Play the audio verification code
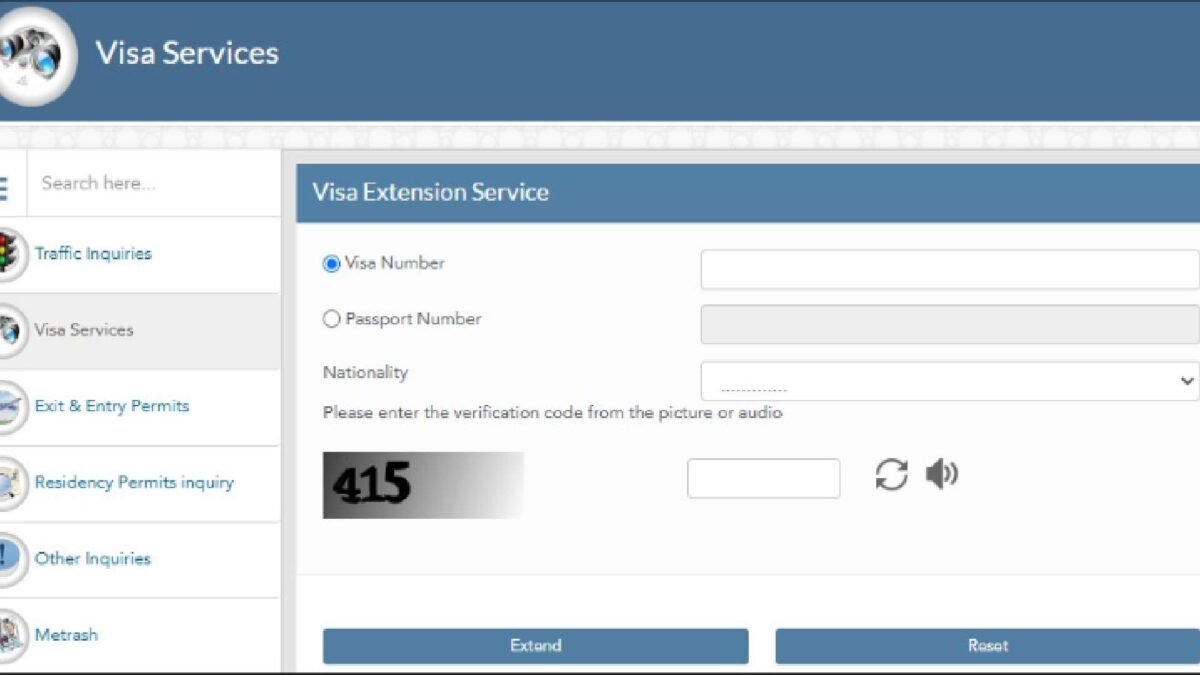 pos(942,474)
